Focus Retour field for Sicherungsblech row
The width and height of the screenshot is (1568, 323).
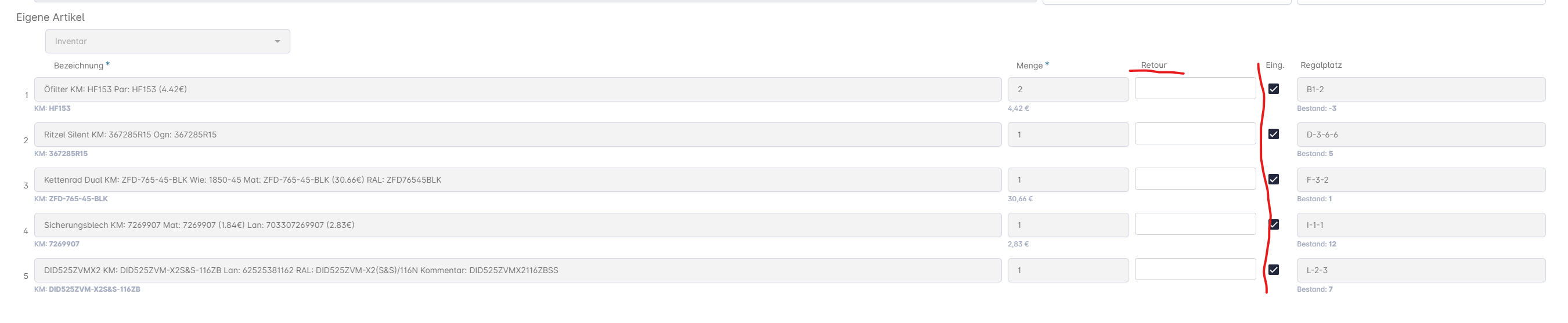1195,224
